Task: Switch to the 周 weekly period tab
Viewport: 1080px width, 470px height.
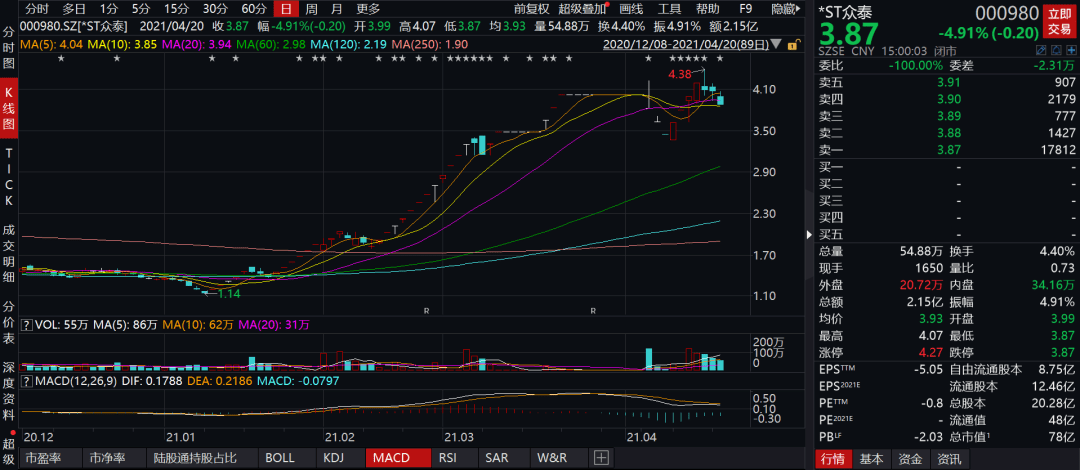Action: tap(311, 9)
